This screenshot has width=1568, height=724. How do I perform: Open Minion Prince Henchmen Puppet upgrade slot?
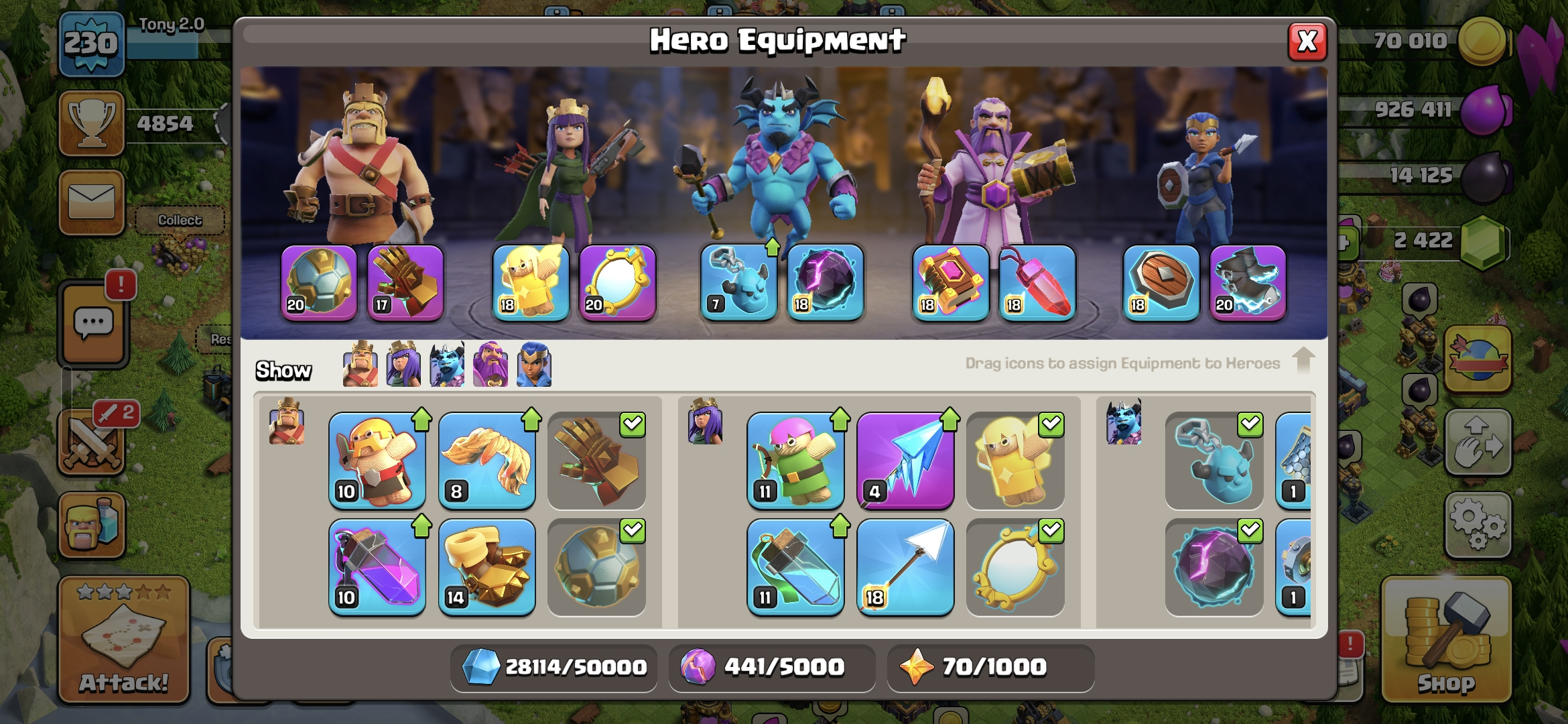tap(739, 283)
